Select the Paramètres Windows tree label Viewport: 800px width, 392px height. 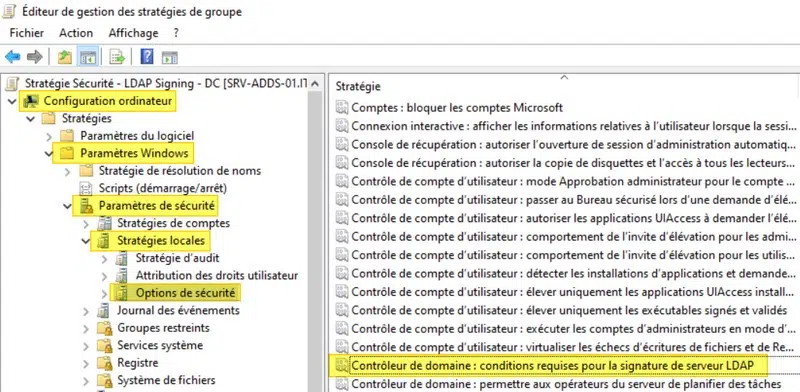(134, 153)
